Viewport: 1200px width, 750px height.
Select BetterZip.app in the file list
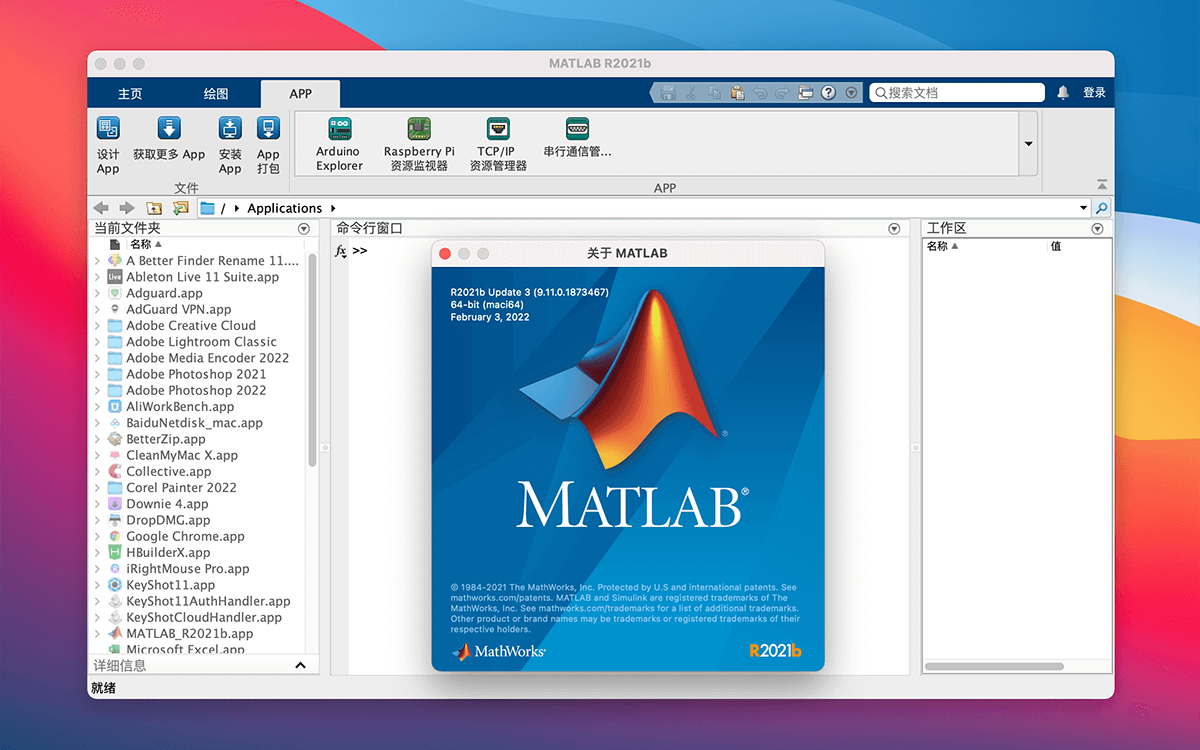tap(166, 440)
